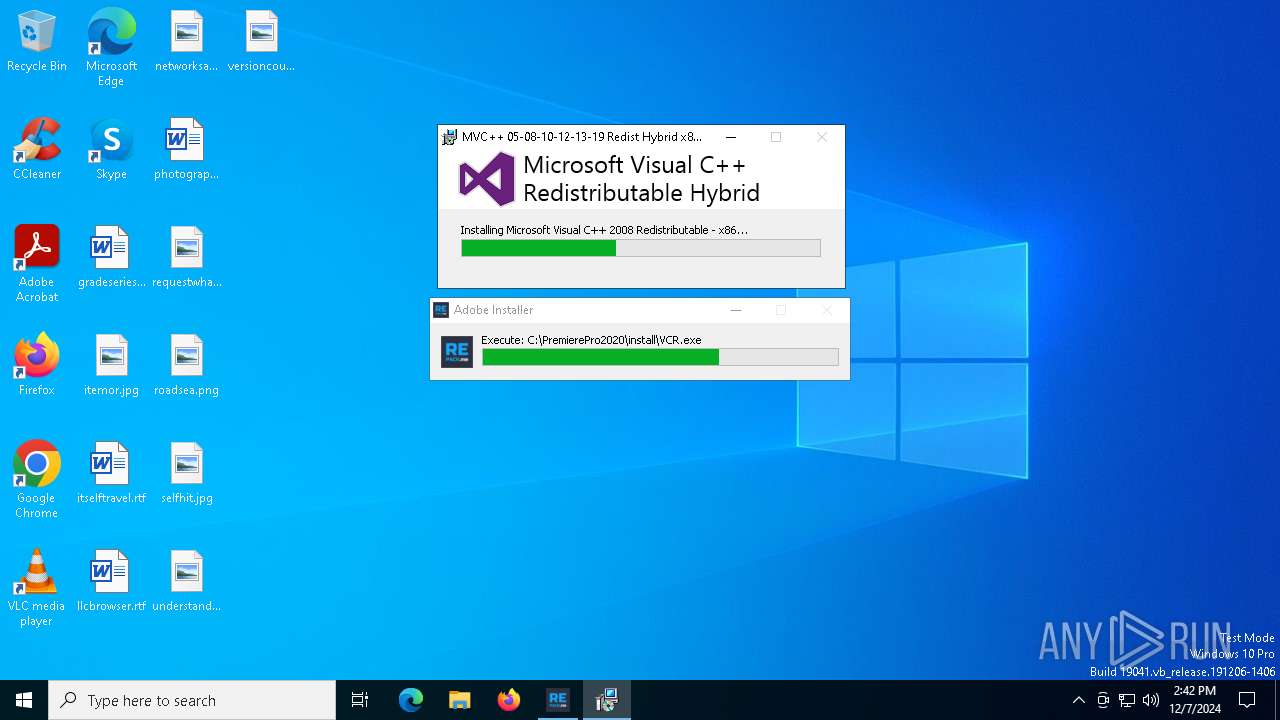Select the itselftravel.rtf document
The width and height of the screenshot is (1280, 720).
(x=111, y=474)
